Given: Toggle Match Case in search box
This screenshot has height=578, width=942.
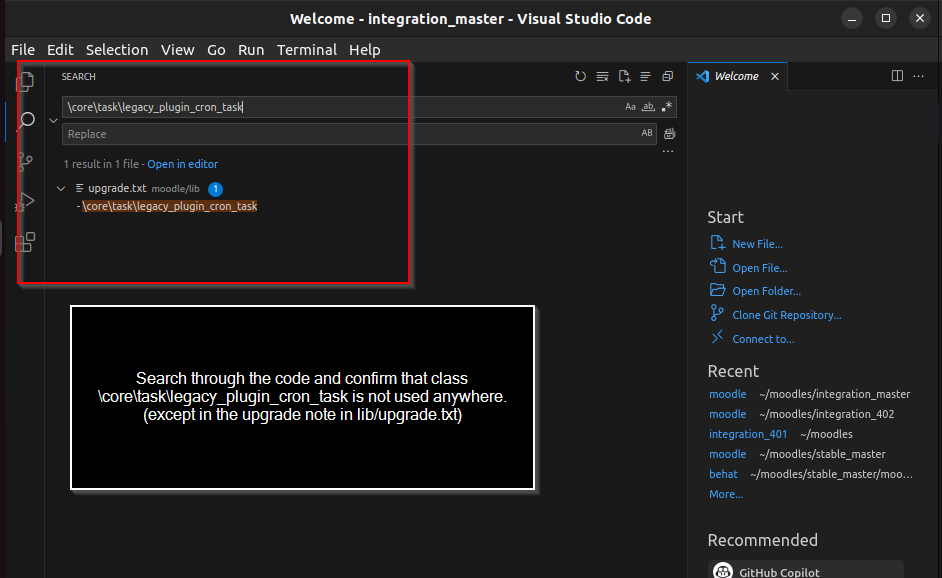Looking at the screenshot, I should [630, 106].
